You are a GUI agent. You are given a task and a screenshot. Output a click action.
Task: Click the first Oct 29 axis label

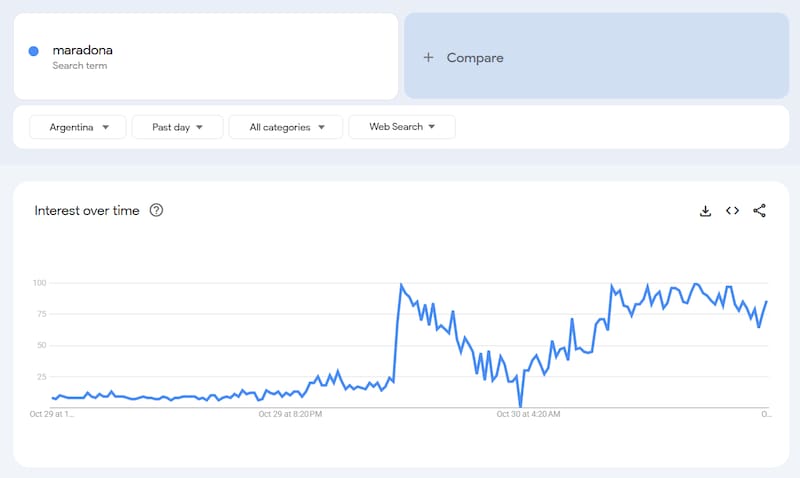point(52,414)
